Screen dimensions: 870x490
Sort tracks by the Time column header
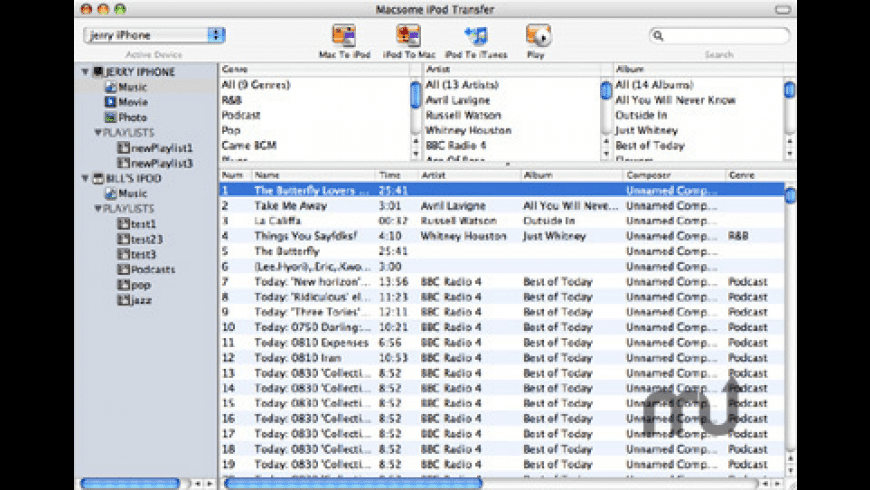click(396, 175)
